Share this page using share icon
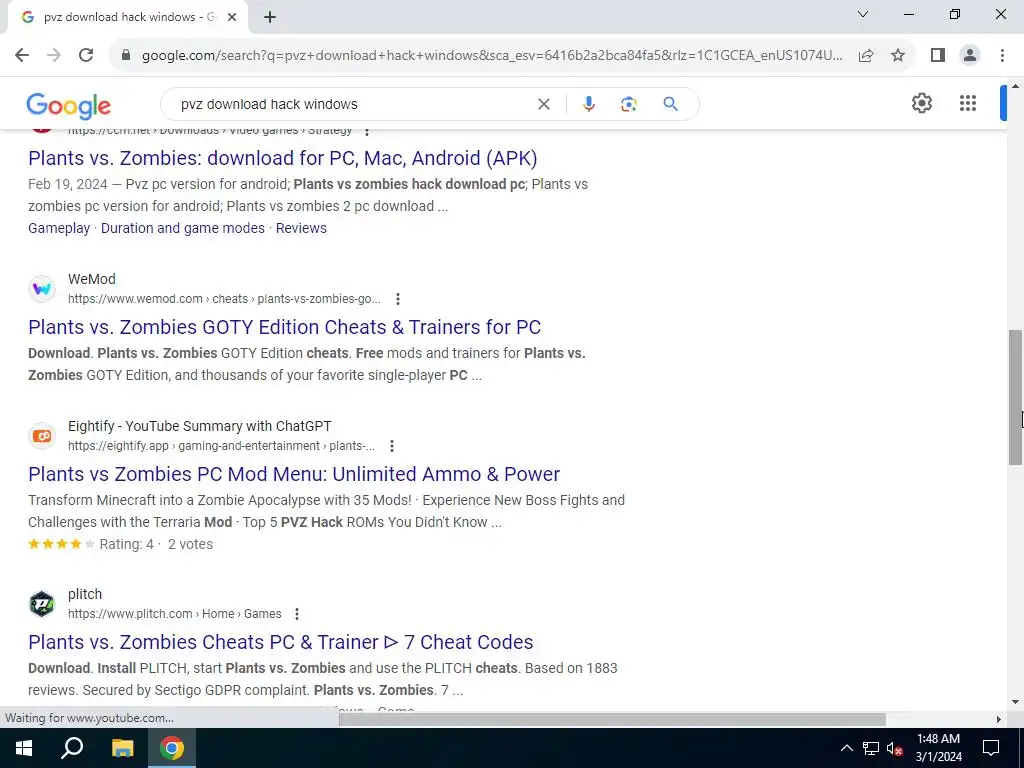The width and height of the screenshot is (1024, 768). click(866, 56)
